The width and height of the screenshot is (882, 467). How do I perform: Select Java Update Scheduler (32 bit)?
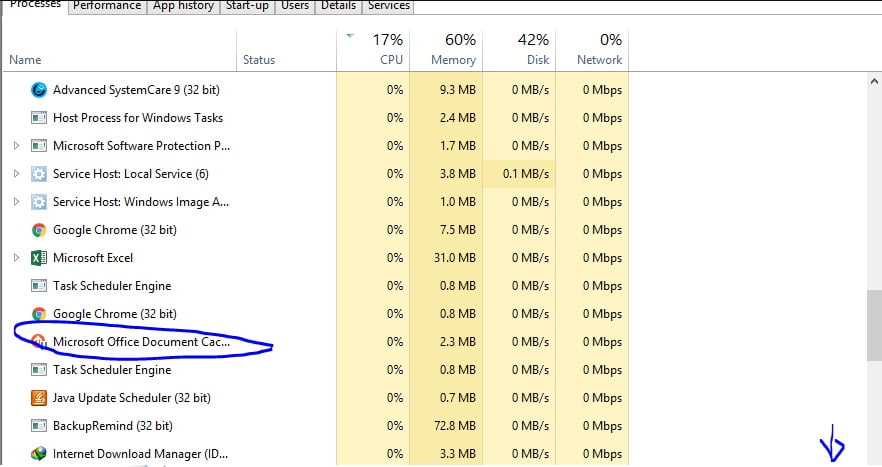click(x=132, y=398)
